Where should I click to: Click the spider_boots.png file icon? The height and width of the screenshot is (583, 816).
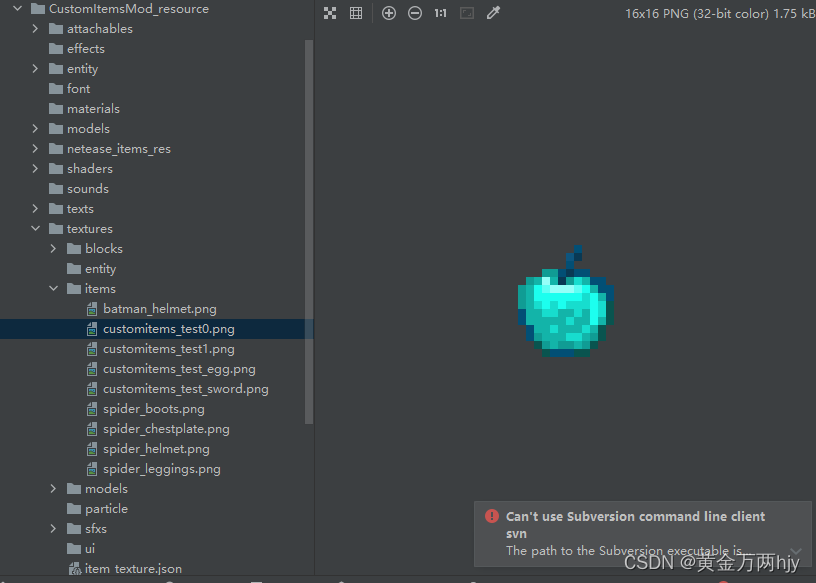tap(92, 409)
